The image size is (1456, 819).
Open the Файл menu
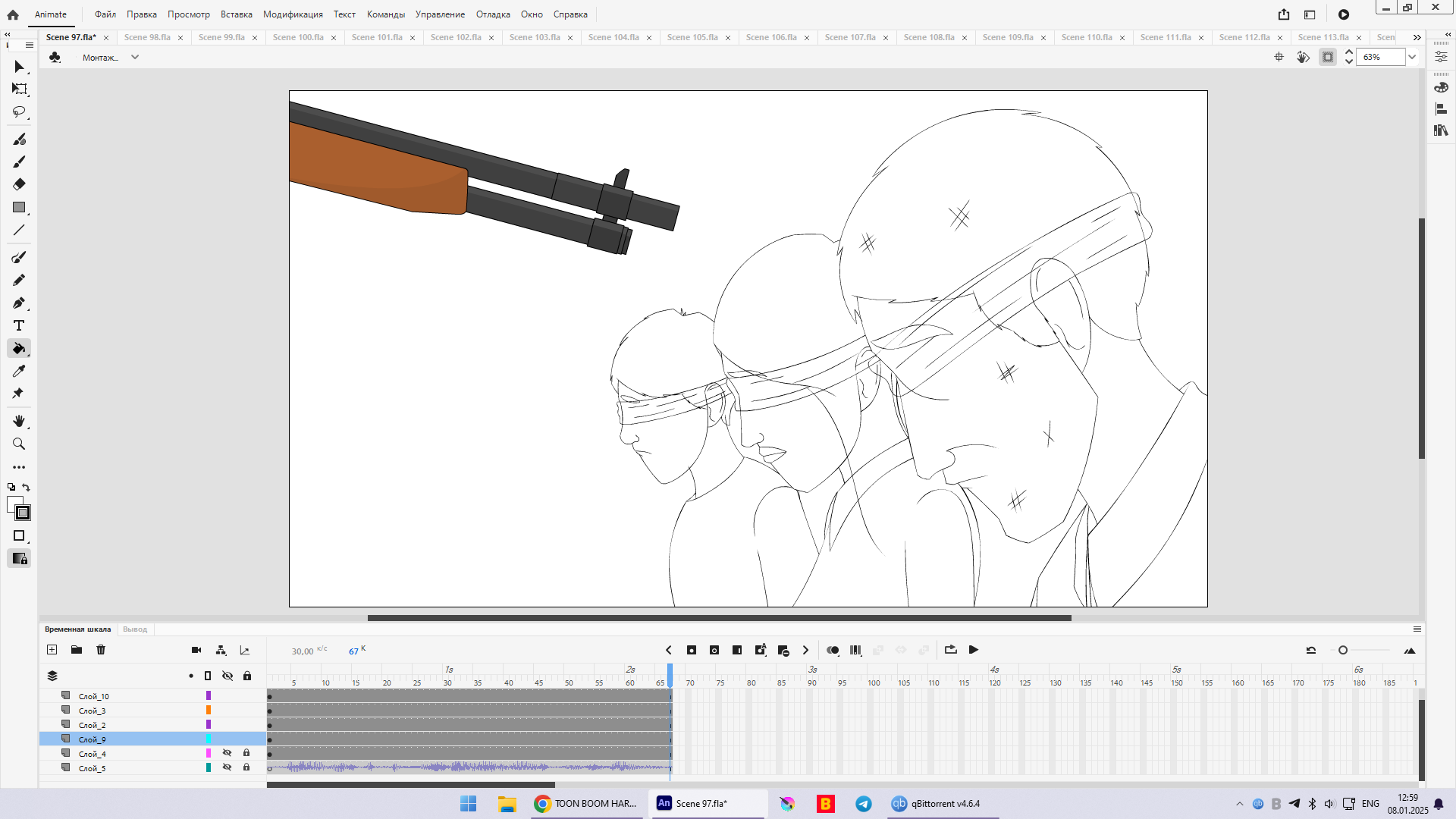coord(105,14)
